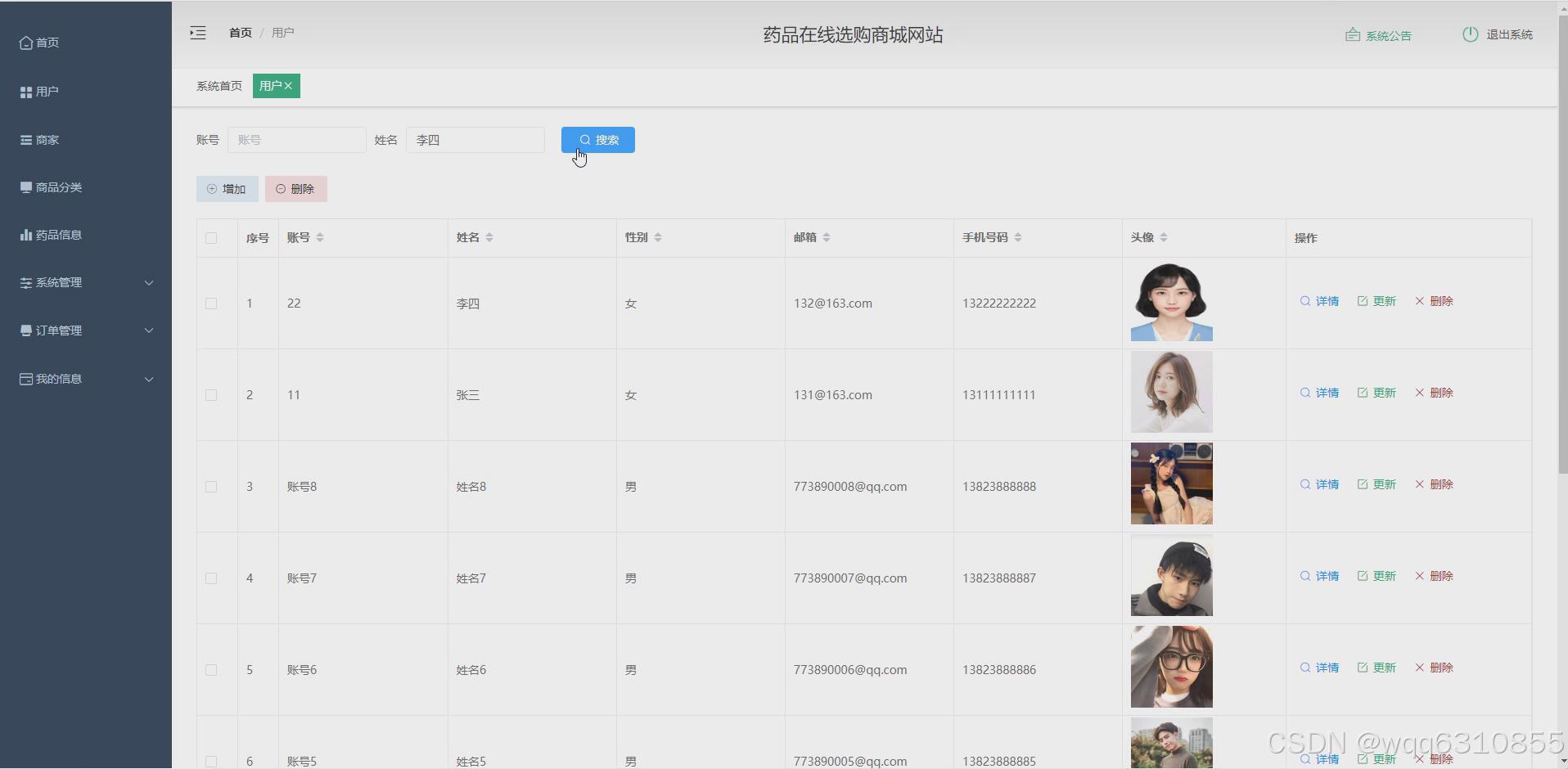
Task: Sort by the 手机号码 column arrows
Action: coord(1018,237)
